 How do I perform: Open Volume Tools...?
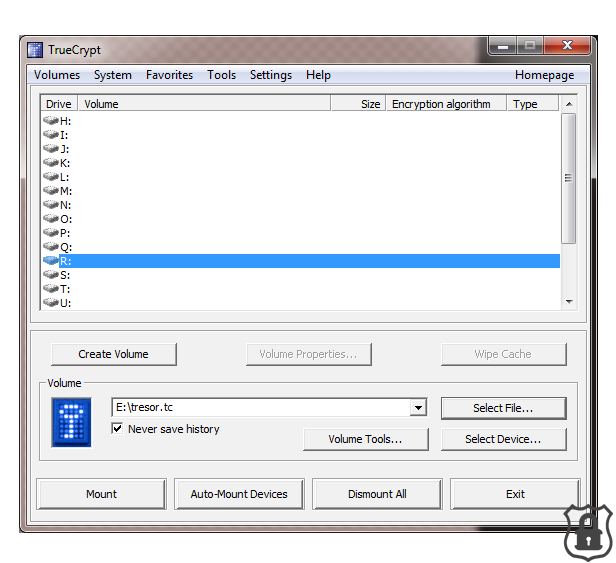pos(365,439)
